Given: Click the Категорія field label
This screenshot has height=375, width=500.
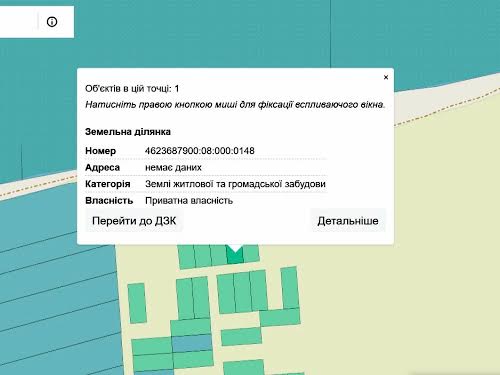Looking at the screenshot, I should 108,184.
